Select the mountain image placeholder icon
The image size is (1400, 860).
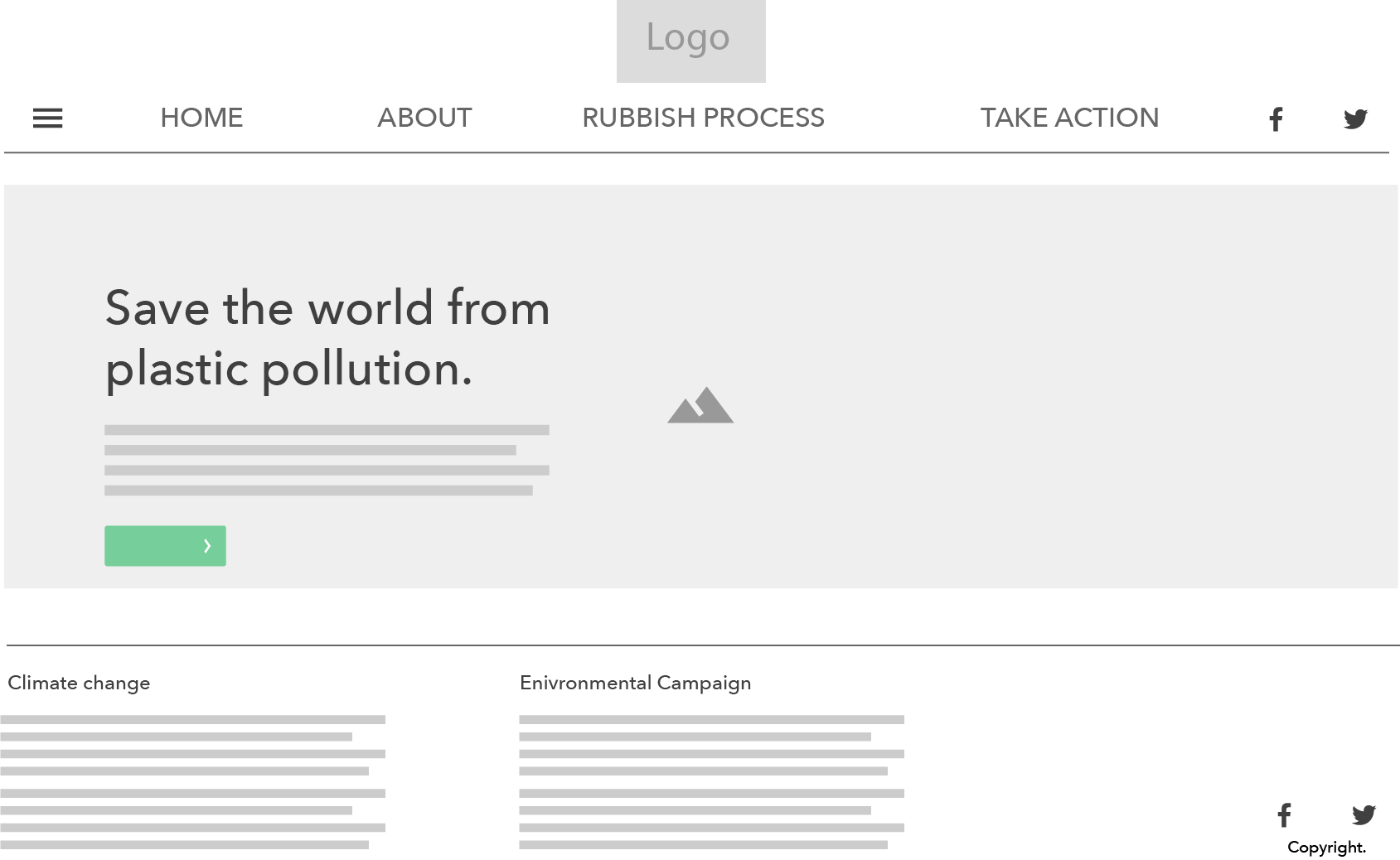(700, 405)
